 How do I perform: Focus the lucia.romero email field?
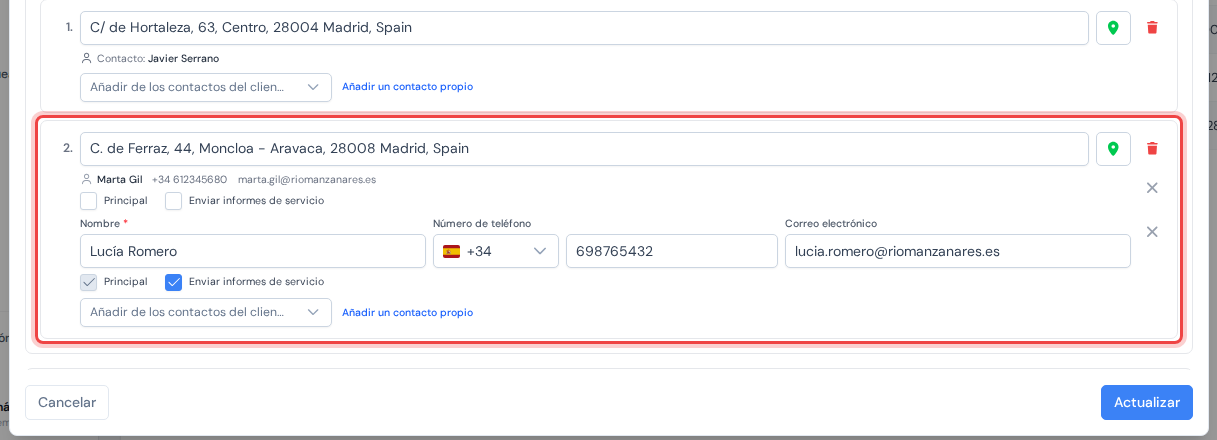point(958,251)
